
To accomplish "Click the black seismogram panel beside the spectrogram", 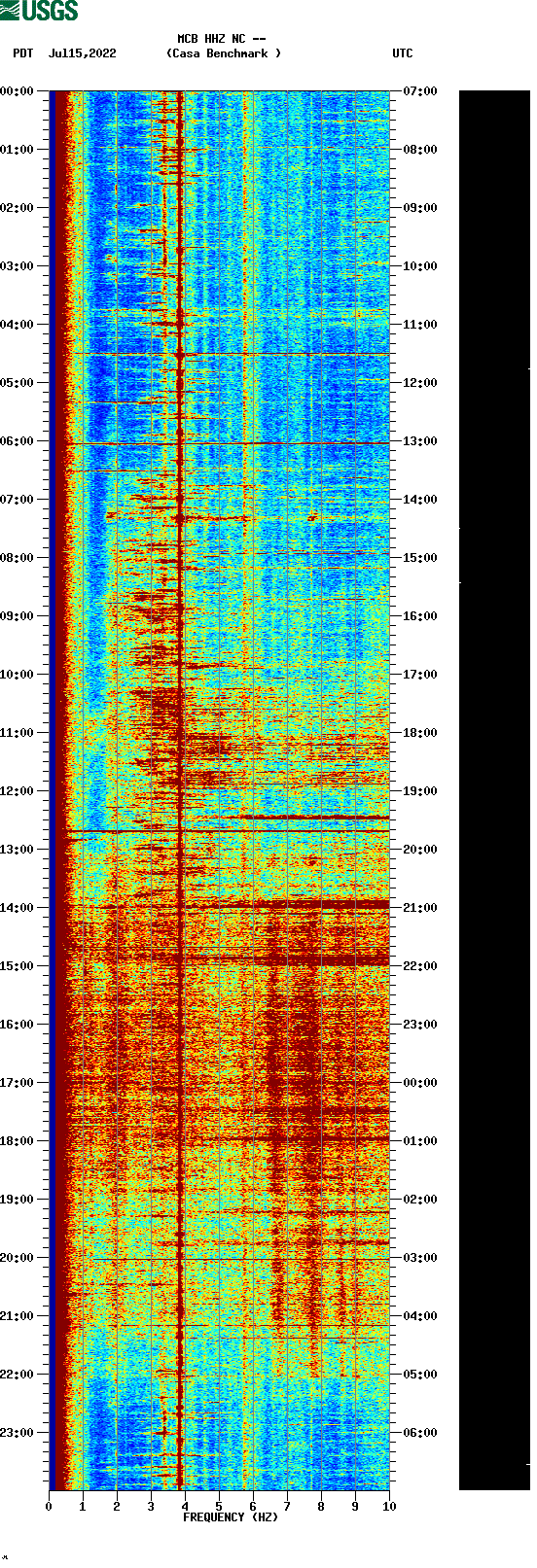I will pyautogui.click(x=494, y=790).
